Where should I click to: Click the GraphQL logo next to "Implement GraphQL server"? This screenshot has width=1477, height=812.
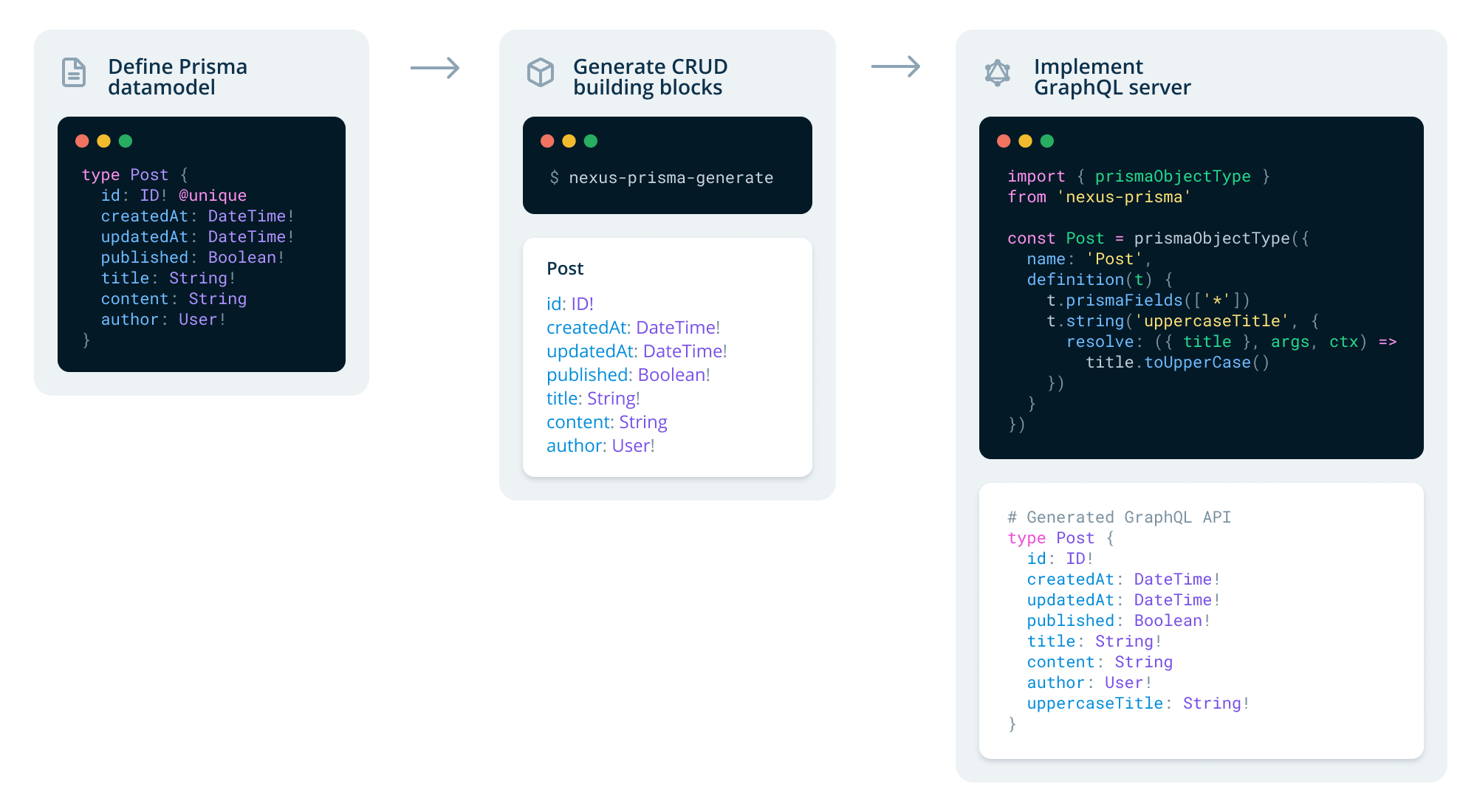(998, 73)
